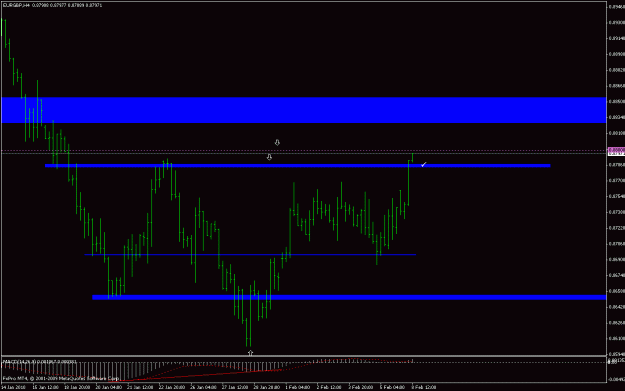
Task: Click the FxPro MT4 copyright text
Action: (61, 378)
